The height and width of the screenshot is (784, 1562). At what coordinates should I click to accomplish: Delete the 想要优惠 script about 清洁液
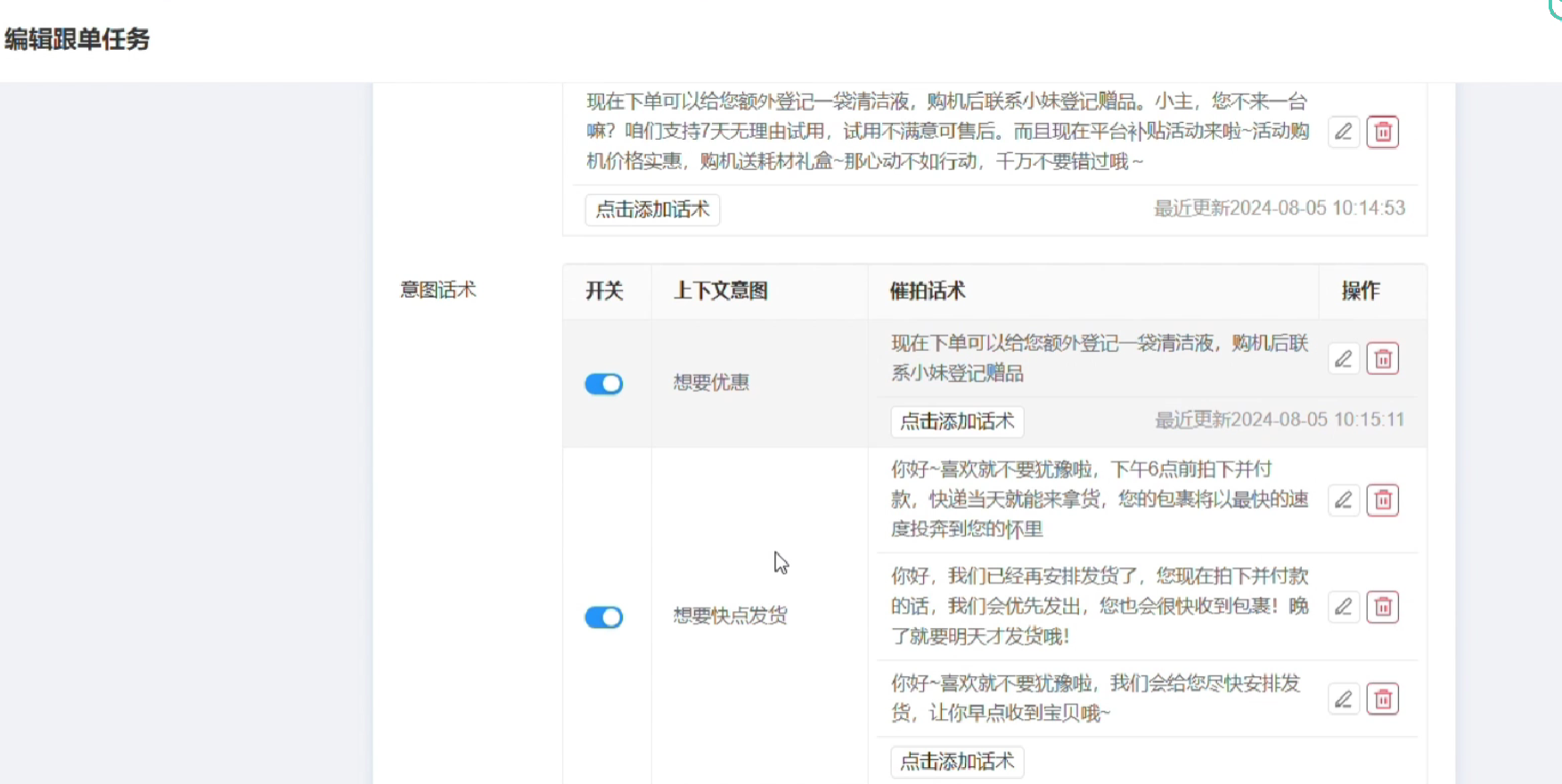coord(1383,358)
